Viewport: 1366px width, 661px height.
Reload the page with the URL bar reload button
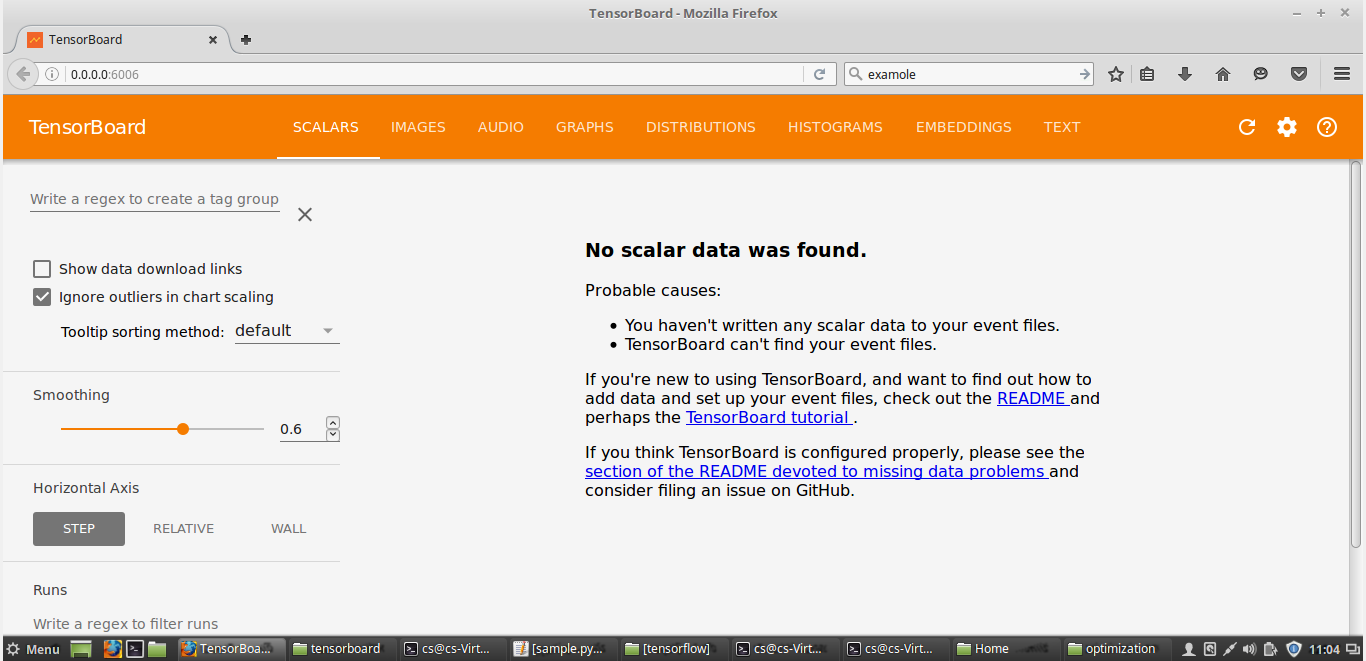click(819, 74)
